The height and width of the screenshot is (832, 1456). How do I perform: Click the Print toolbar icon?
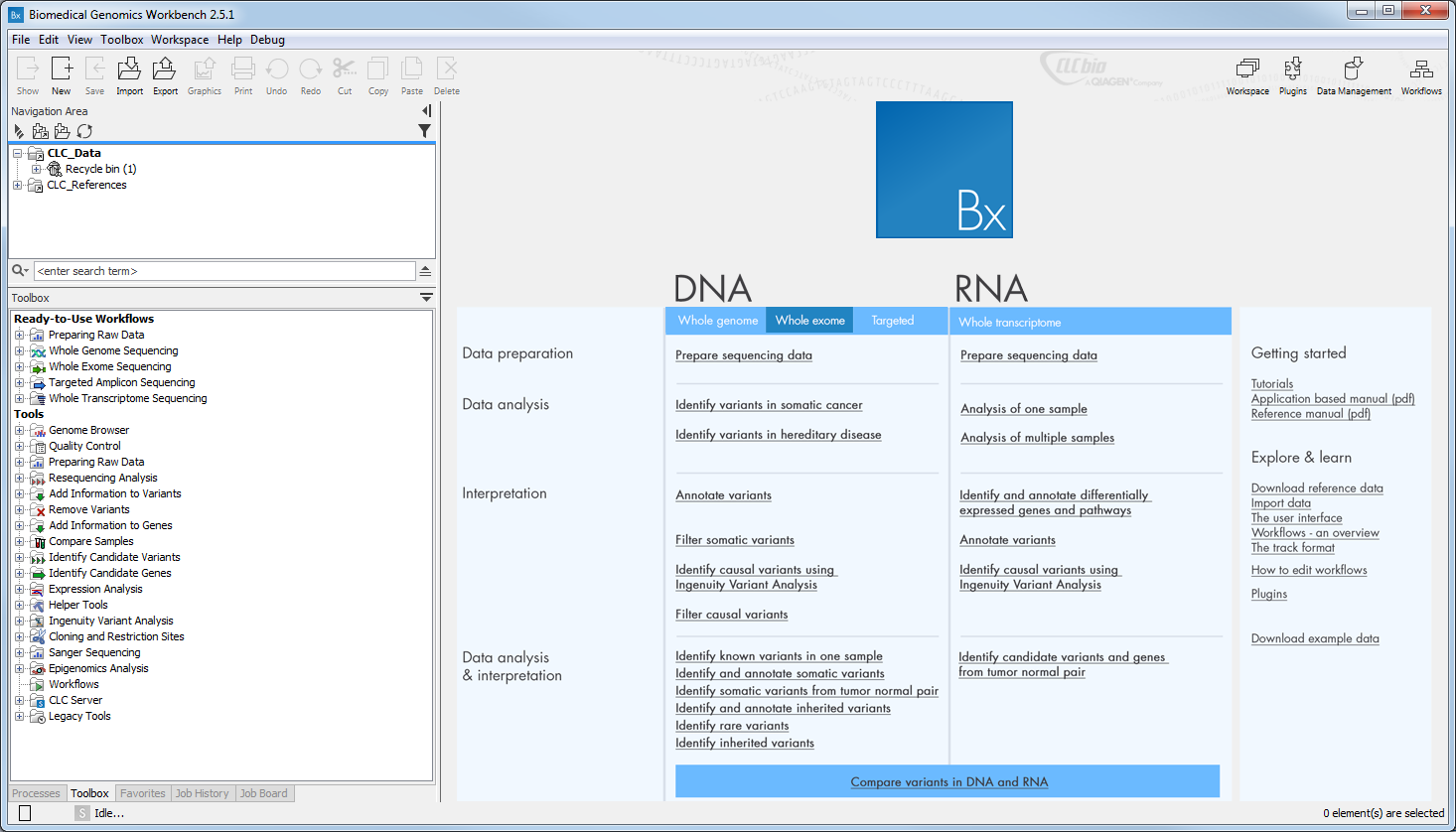coord(243,75)
